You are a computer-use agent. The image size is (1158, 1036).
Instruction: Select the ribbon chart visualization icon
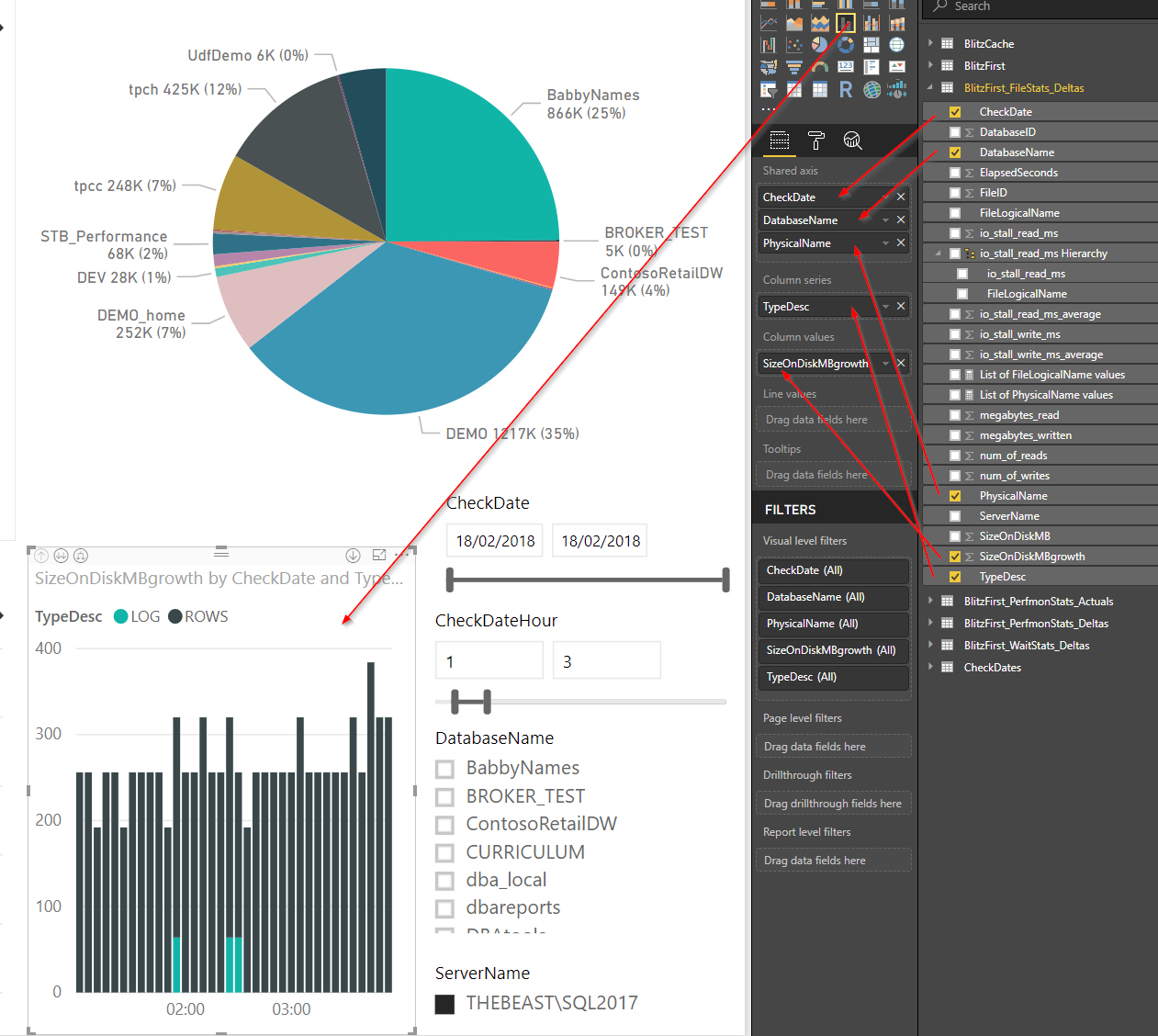tap(897, 23)
